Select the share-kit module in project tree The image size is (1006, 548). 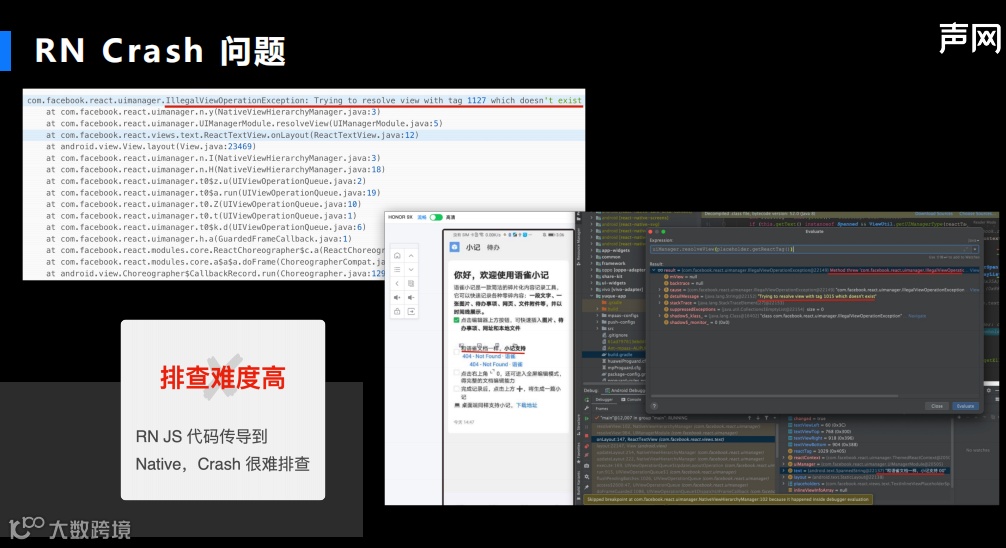coord(612,277)
